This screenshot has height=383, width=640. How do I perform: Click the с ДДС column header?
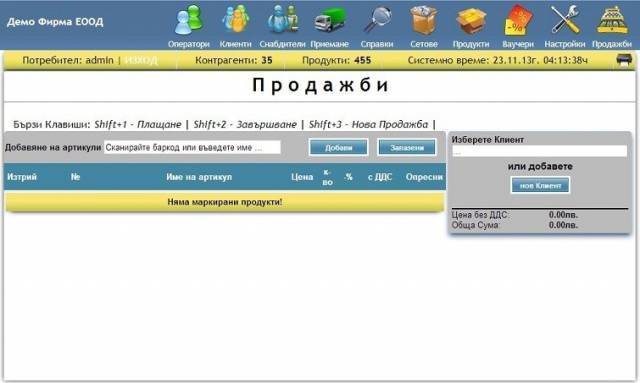[x=380, y=177]
